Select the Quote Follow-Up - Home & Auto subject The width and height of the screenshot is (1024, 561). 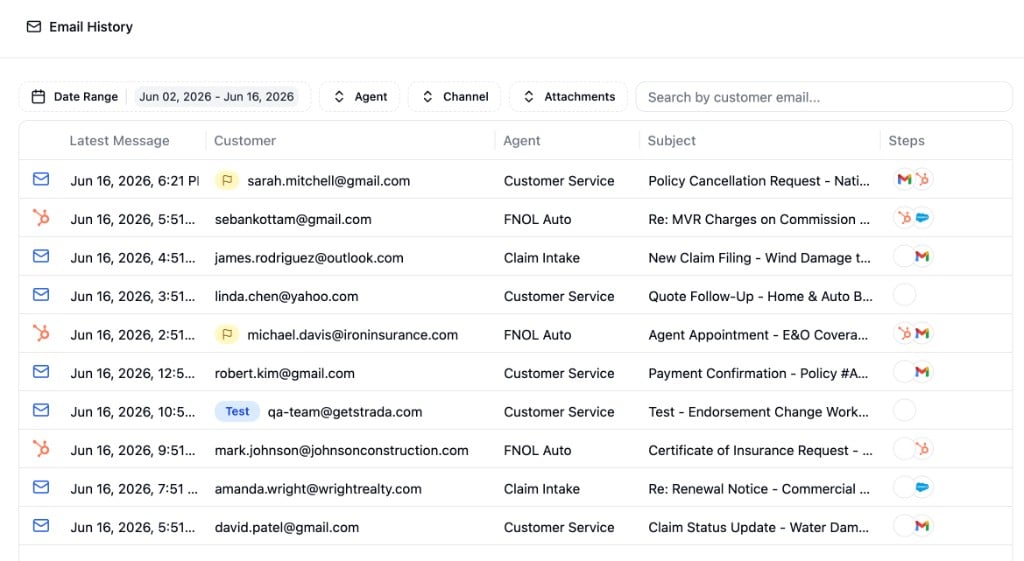[760, 297]
